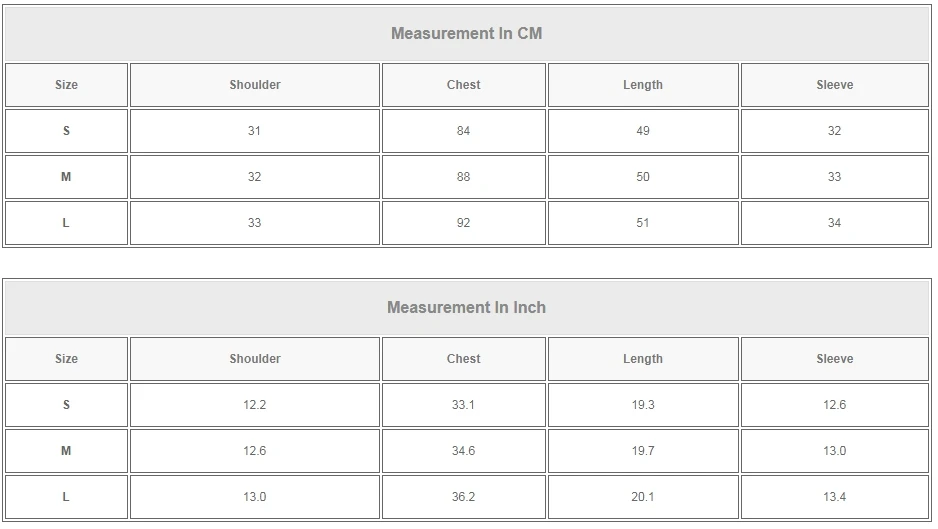Select size L row in CM table
This screenshot has width=938, height=529.
66,223
